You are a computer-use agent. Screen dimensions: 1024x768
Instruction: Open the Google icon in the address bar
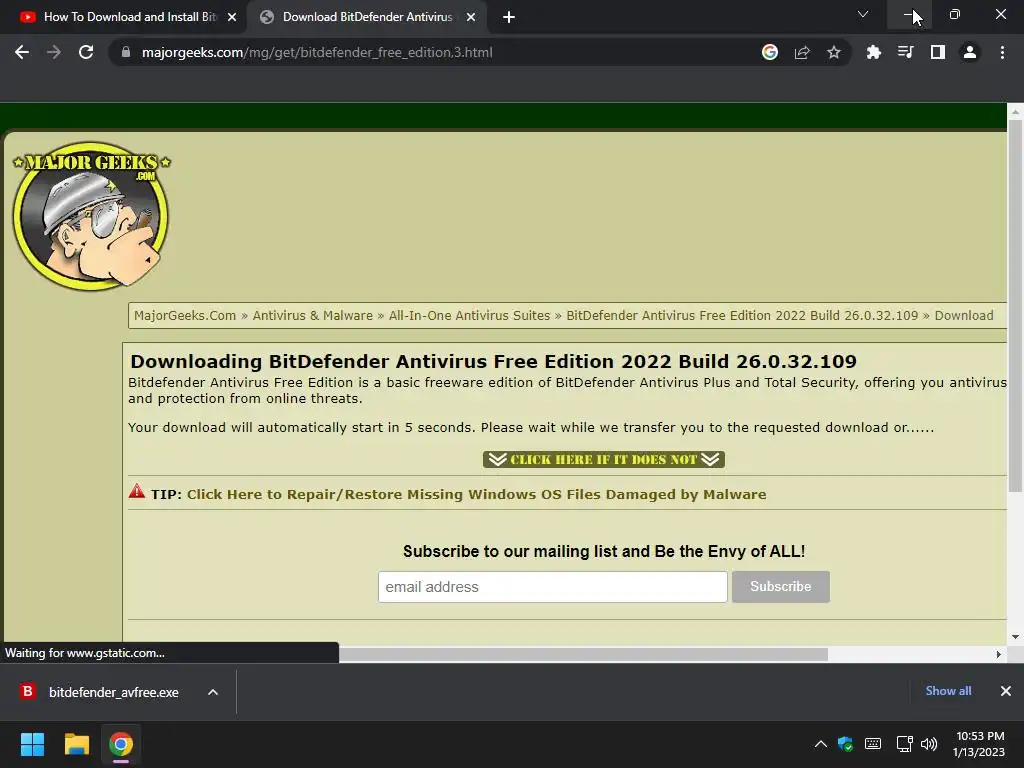click(x=770, y=52)
